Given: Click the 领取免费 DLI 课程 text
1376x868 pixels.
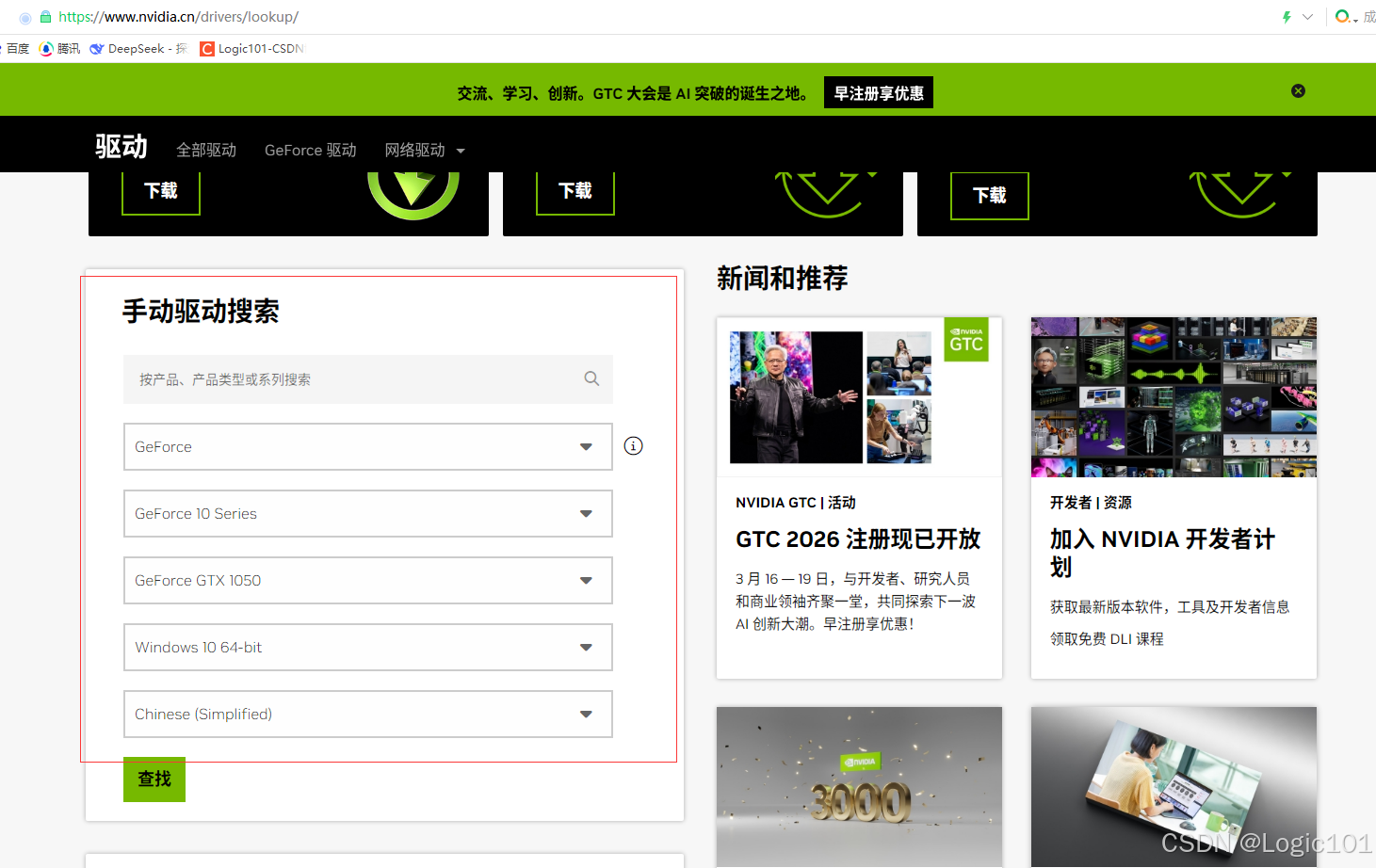Looking at the screenshot, I should point(1107,639).
